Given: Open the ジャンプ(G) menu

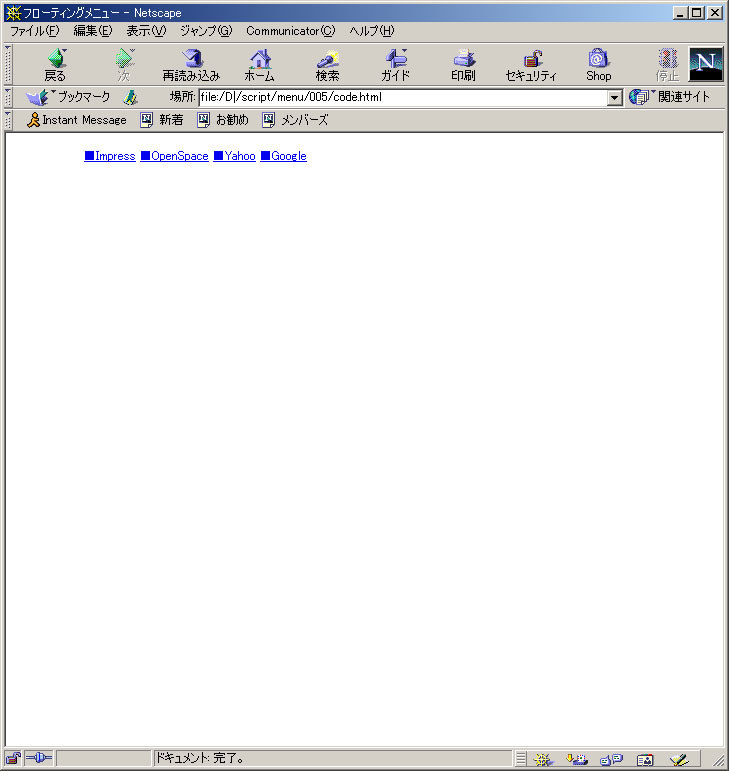Looking at the screenshot, I should point(206,31).
